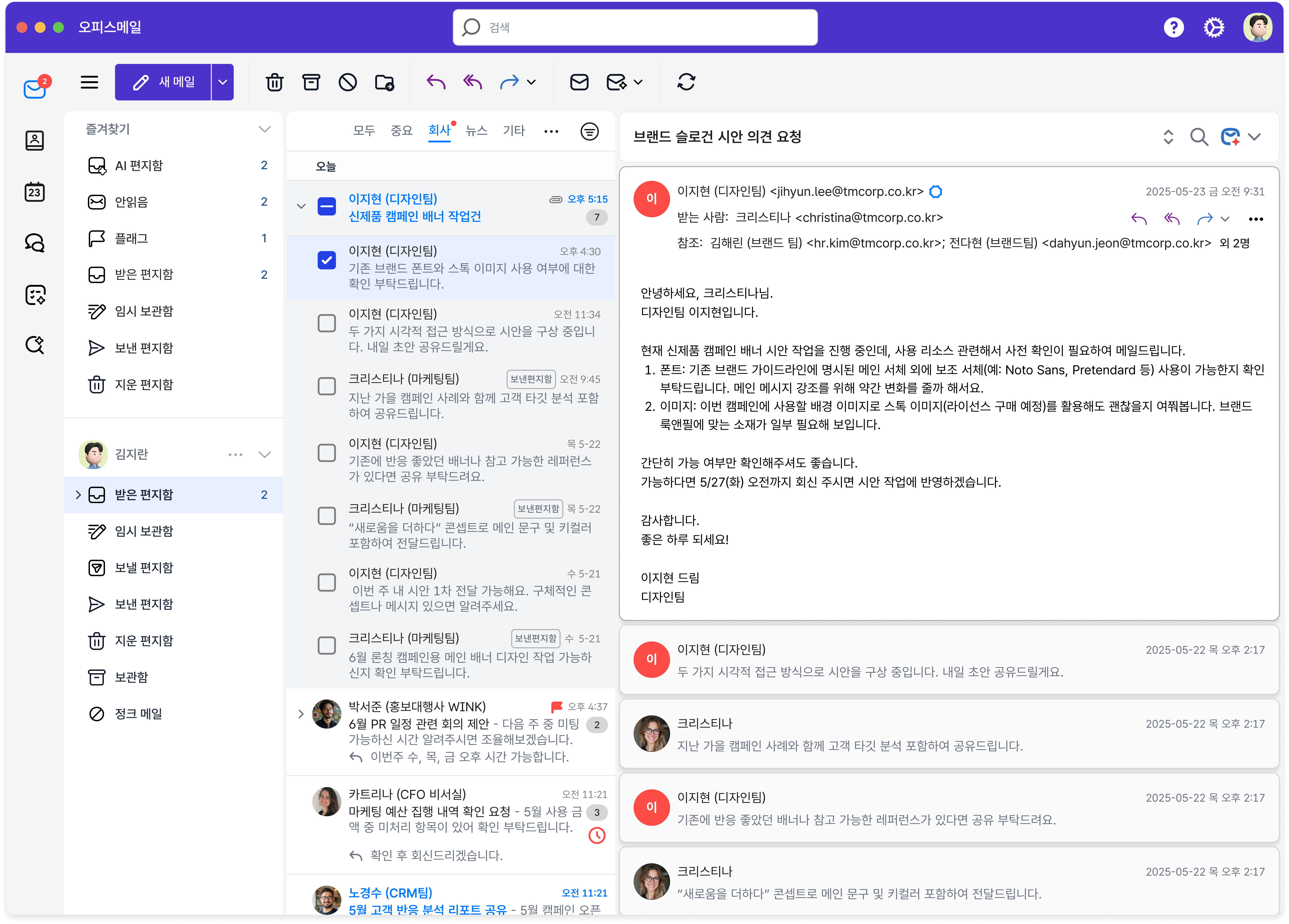The height and width of the screenshot is (924, 1289).
Task: Click the trash delete icon in toolbar
Action: (x=275, y=82)
